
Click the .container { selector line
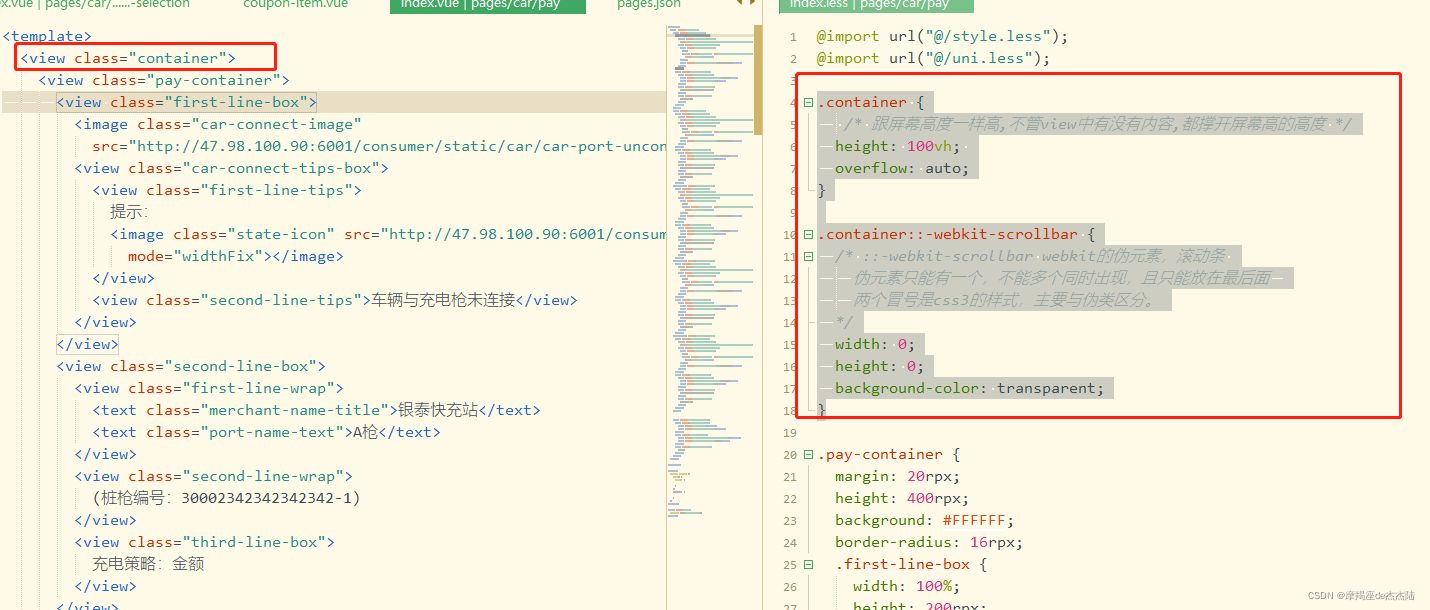pos(871,102)
